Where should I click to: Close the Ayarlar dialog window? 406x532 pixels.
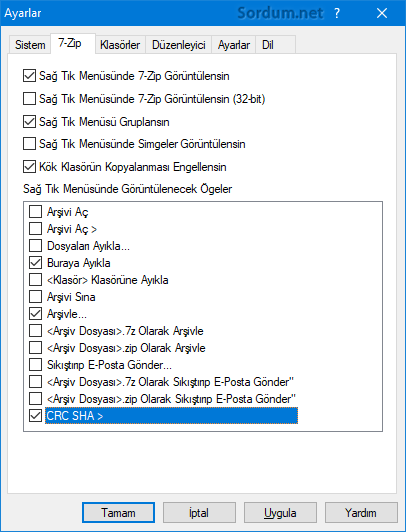[x=382, y=13]
